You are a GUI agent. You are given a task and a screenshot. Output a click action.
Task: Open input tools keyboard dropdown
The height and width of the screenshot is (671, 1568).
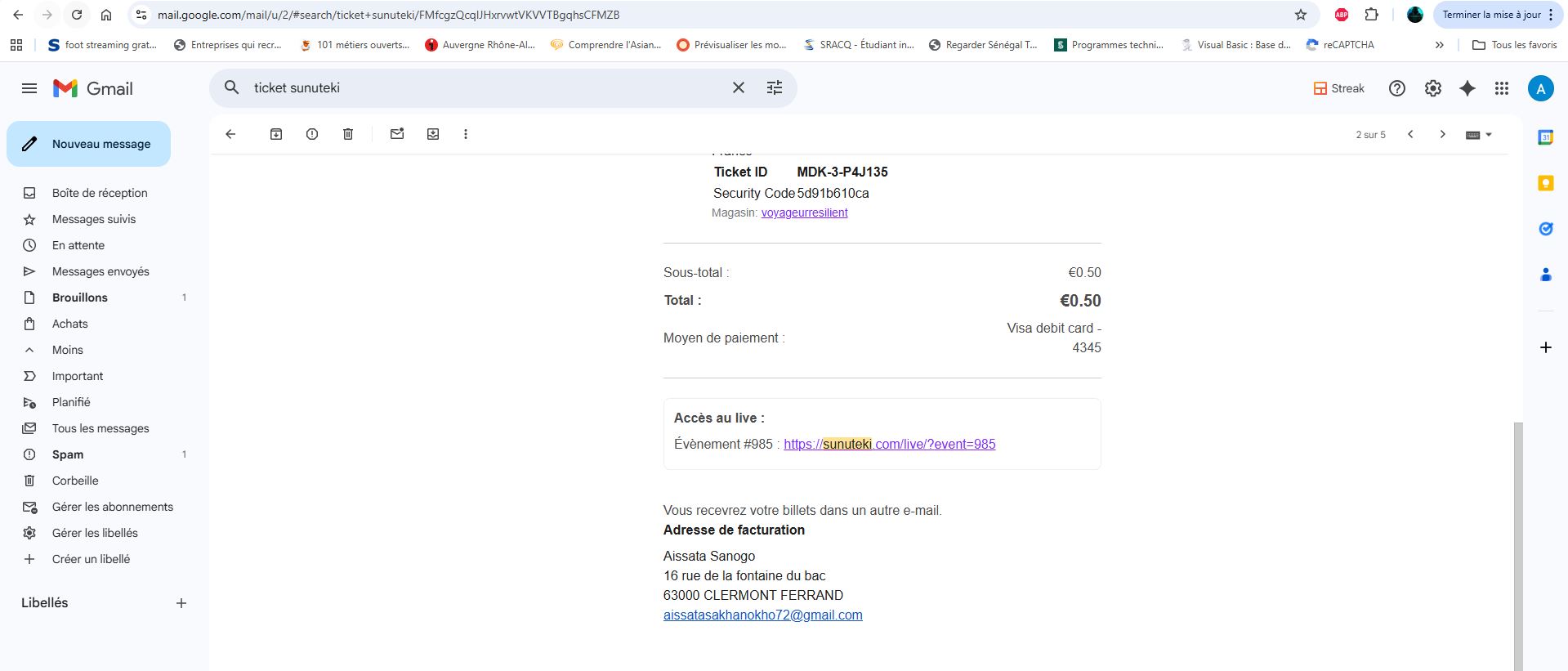(1478, 135)
